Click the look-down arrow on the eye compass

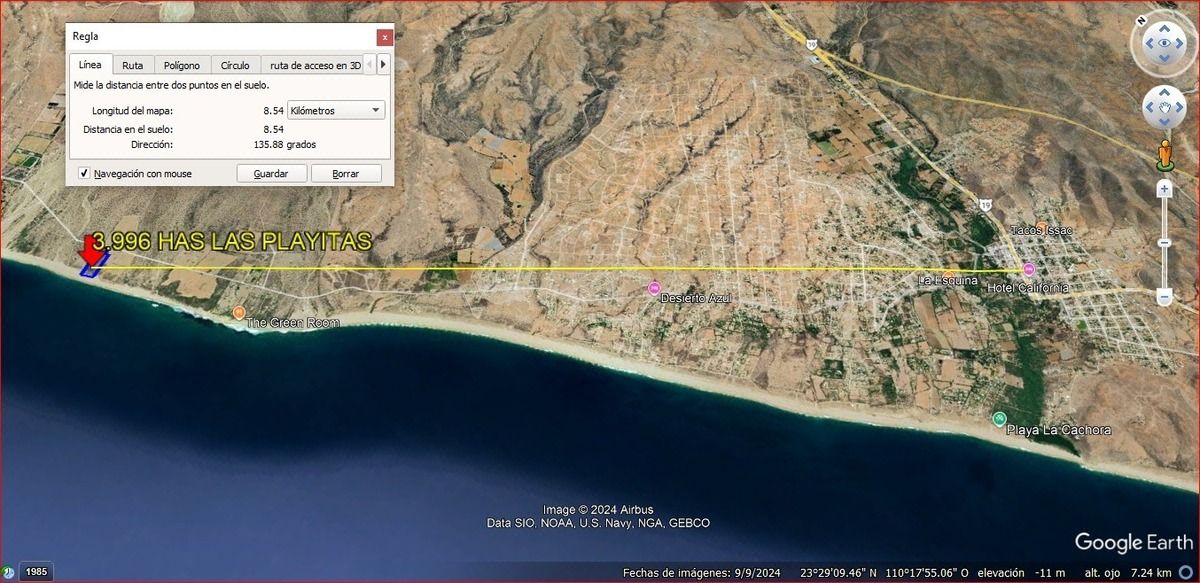[1164, 60]
